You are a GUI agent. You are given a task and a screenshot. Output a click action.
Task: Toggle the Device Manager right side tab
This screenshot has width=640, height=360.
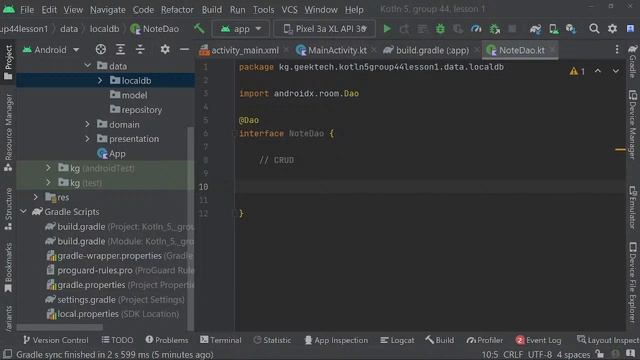point(633,124)
